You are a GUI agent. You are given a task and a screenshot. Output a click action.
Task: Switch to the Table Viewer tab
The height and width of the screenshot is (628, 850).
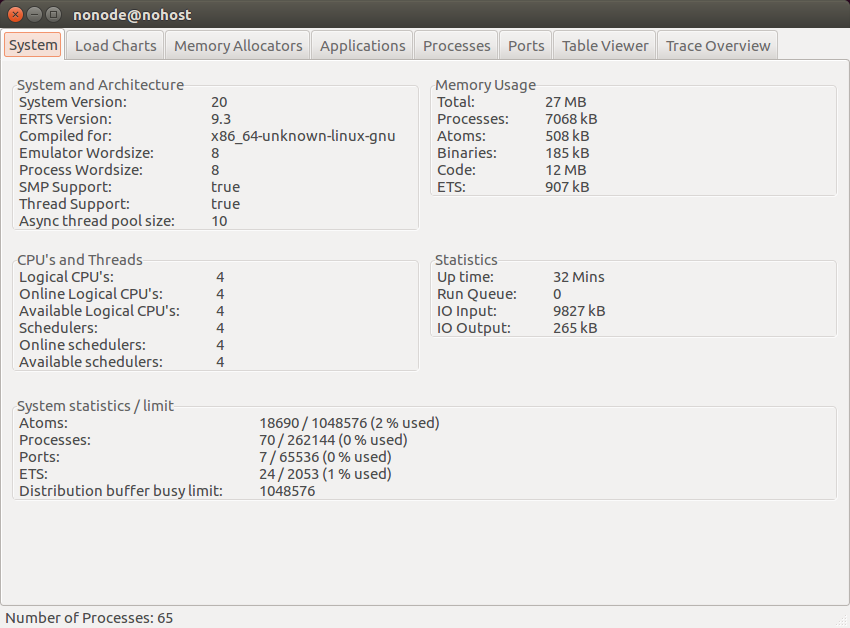(x=605, y=45)
